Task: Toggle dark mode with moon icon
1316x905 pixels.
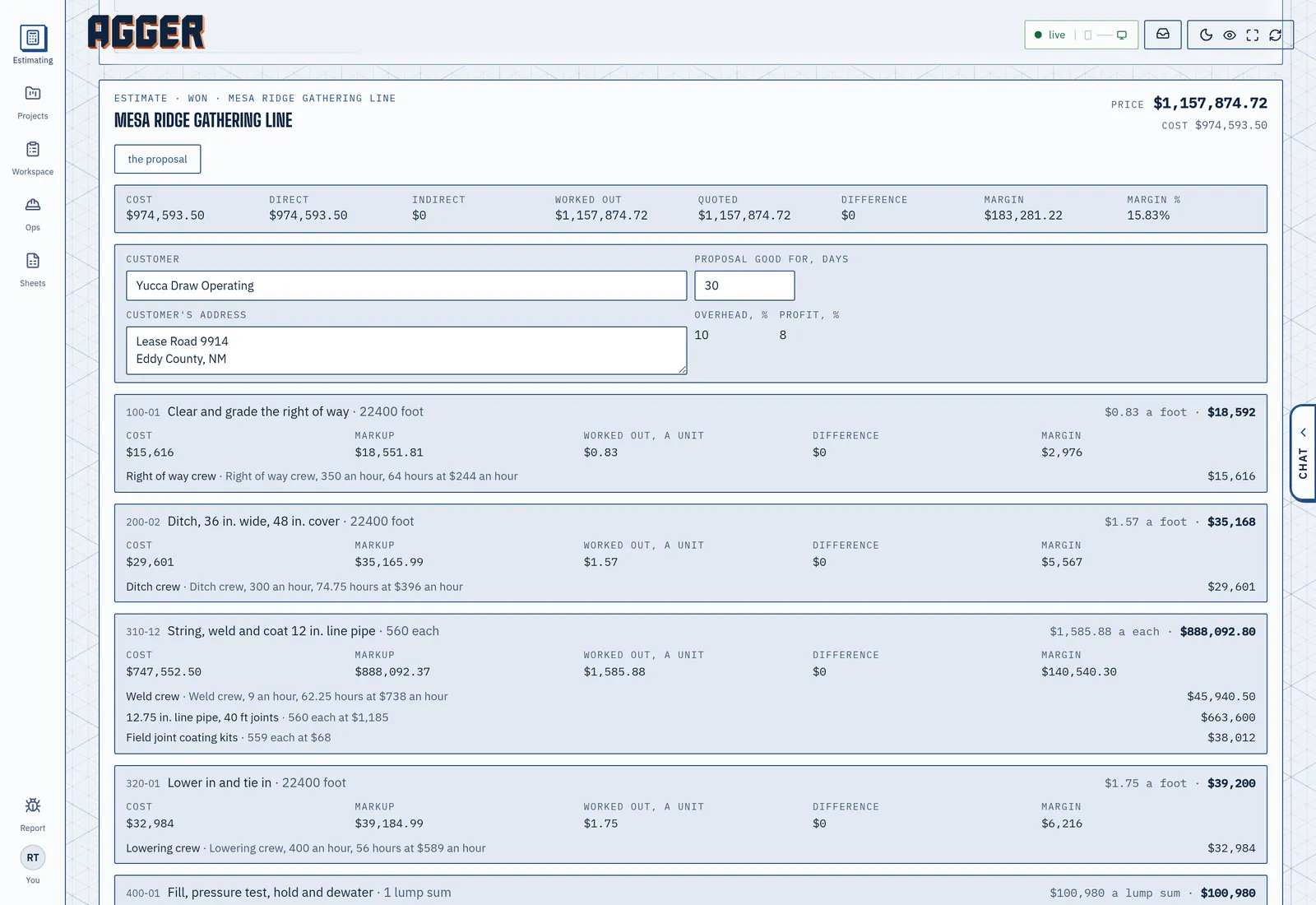Action: coord(1206,35)
